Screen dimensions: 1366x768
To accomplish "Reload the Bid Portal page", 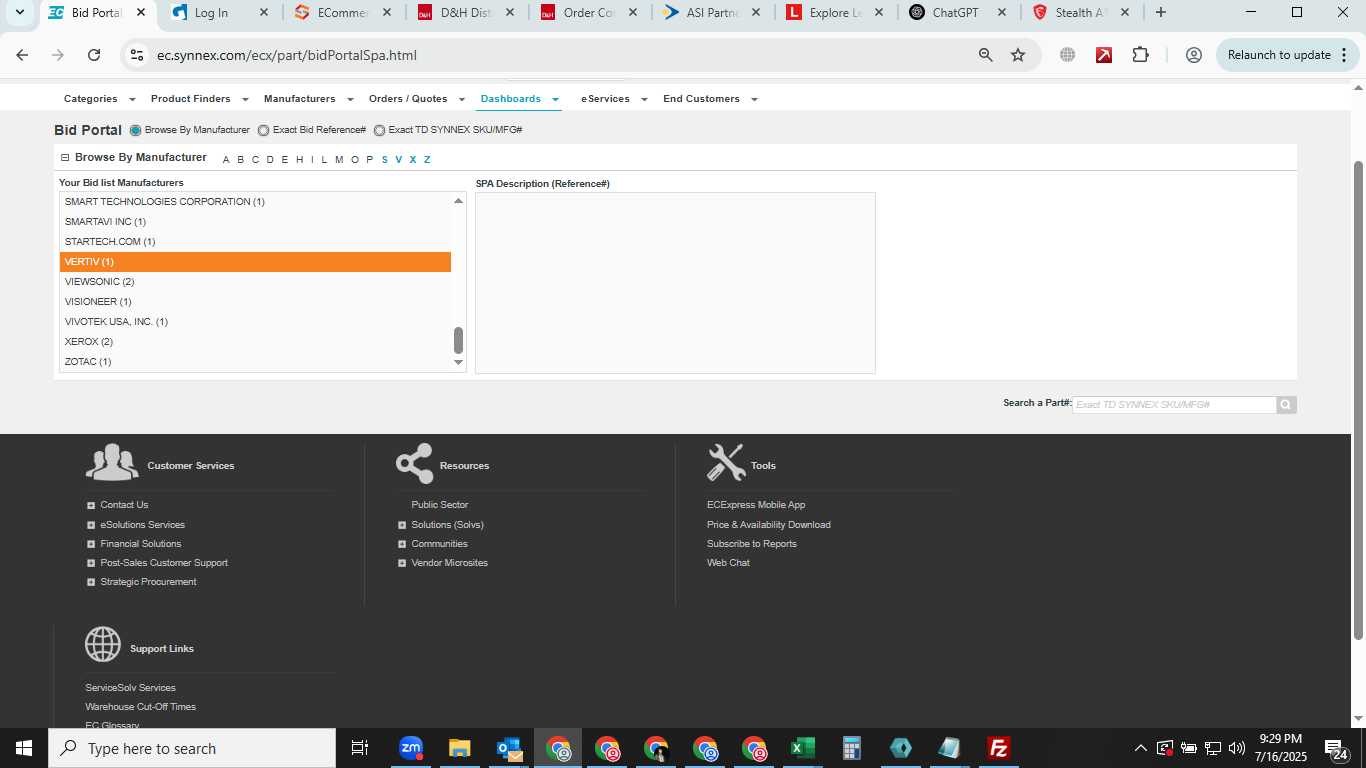I will point(94,55).
